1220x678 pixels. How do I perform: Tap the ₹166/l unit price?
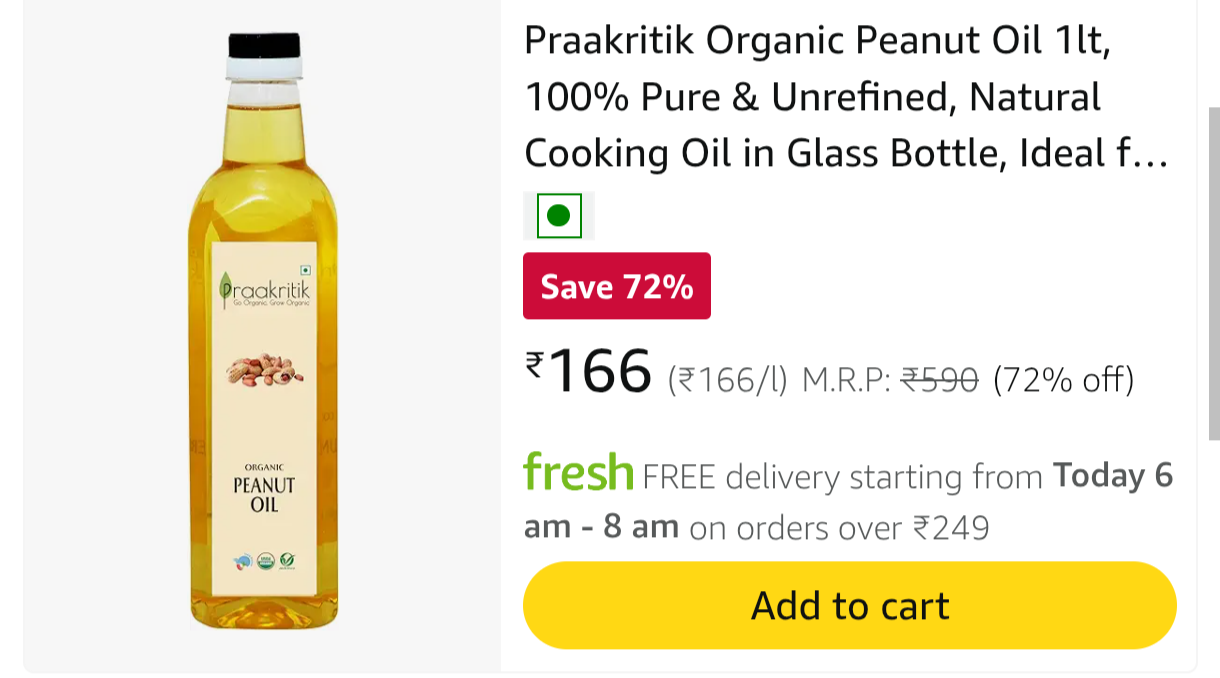click(x=728, y=381)
